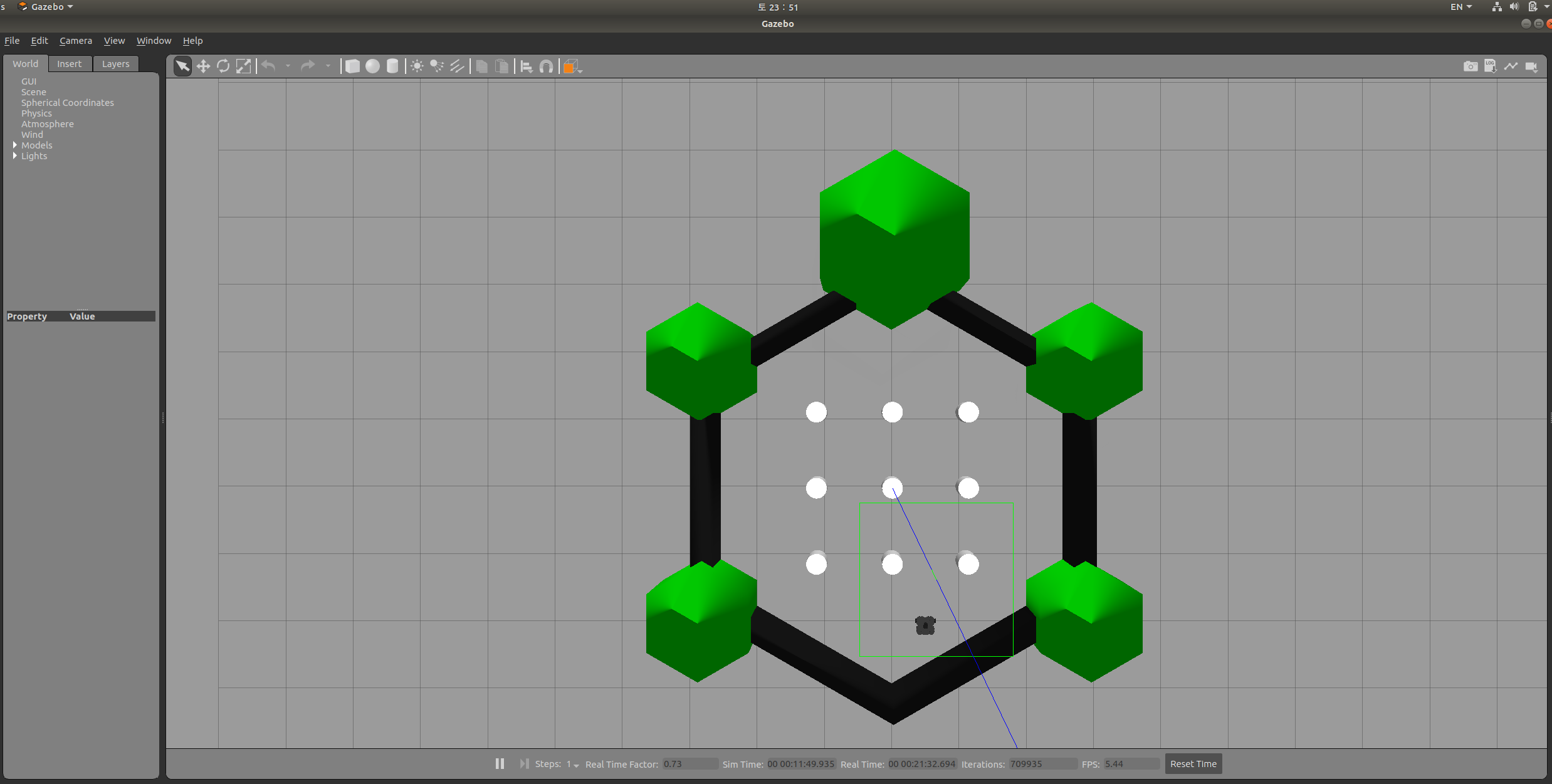Toggle the snap magnet tool
The image size is (1552, 784).
(x=547, y=66)
